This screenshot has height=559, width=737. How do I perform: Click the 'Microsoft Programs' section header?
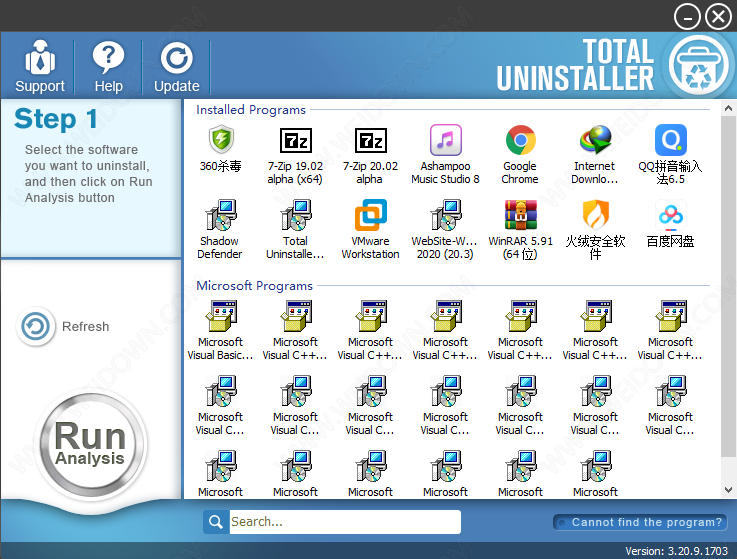(x=254, y=285)
